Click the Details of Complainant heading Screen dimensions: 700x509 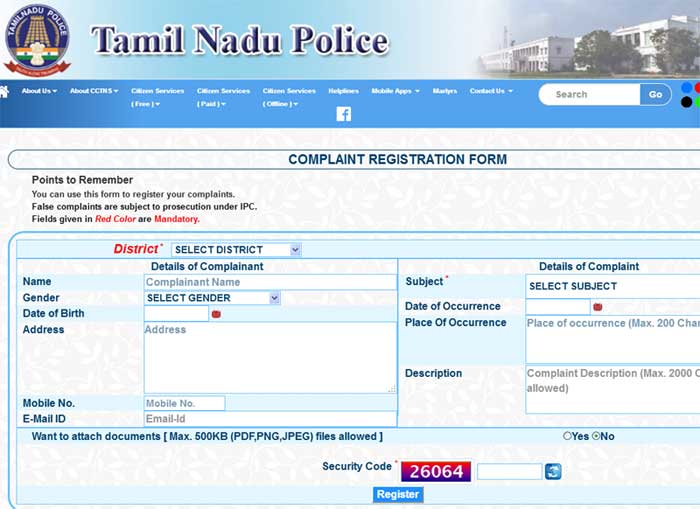coord(207,267)
